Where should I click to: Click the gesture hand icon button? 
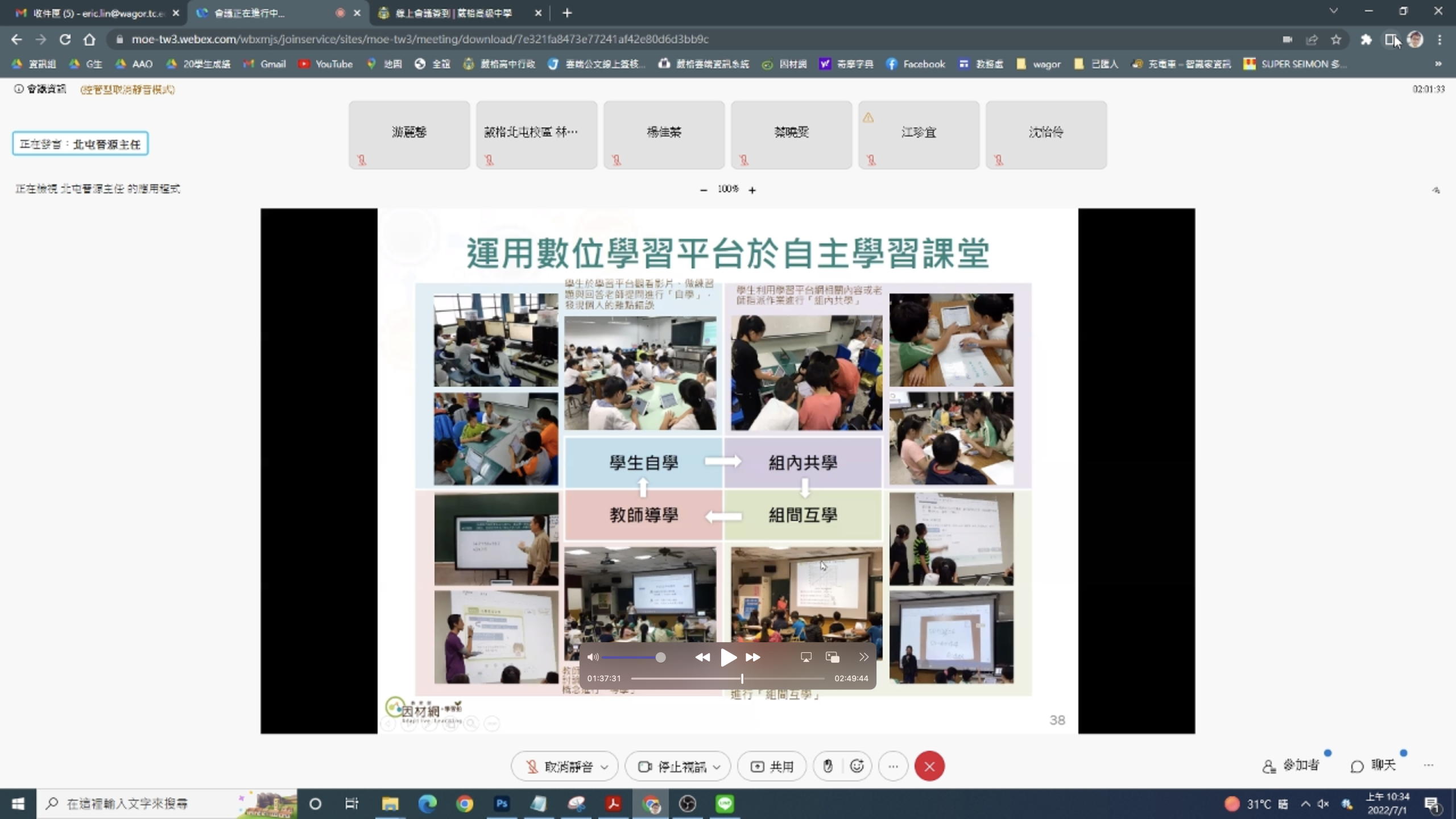coord(828,766)
